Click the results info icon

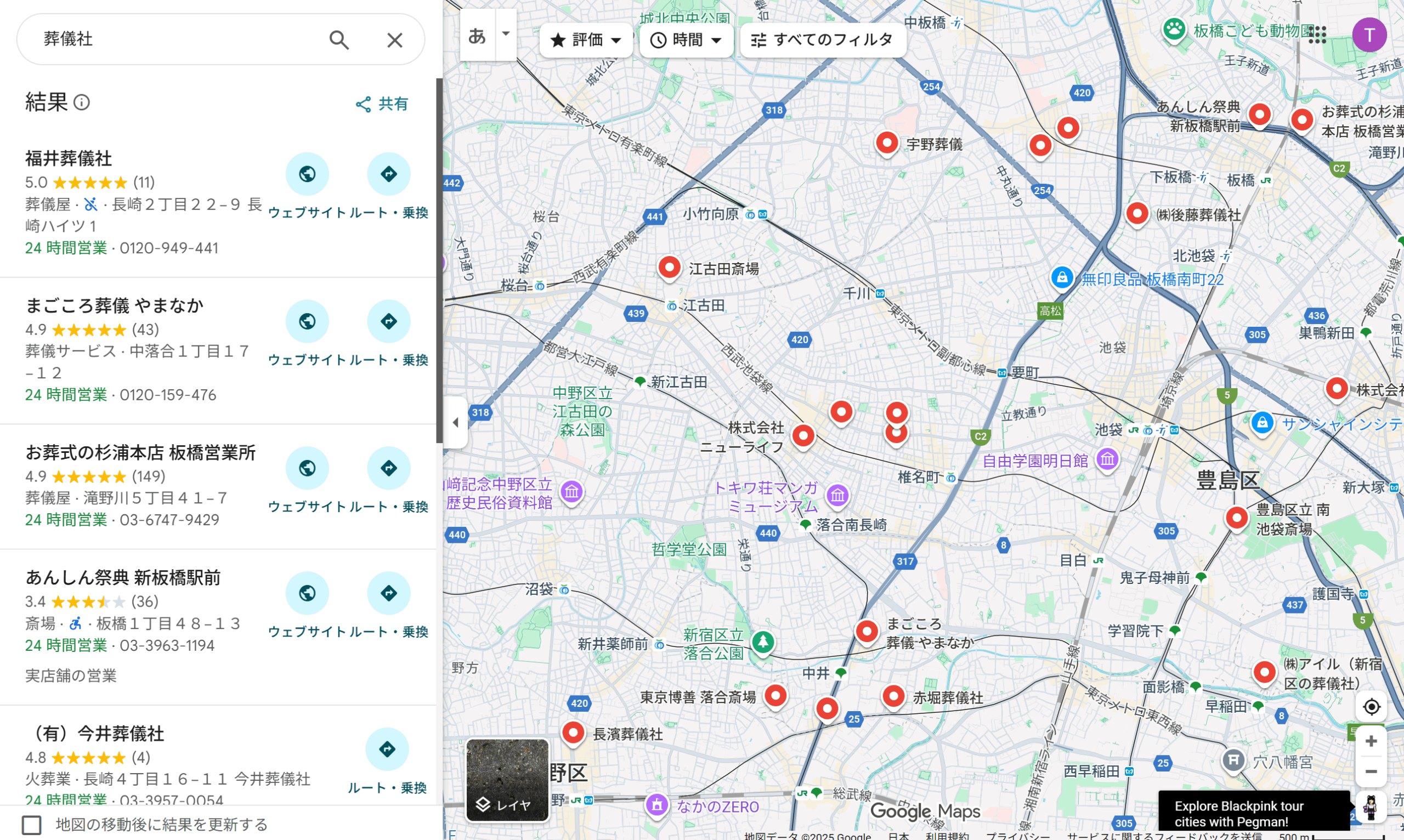pyautogui.click(x=82, y=103)
